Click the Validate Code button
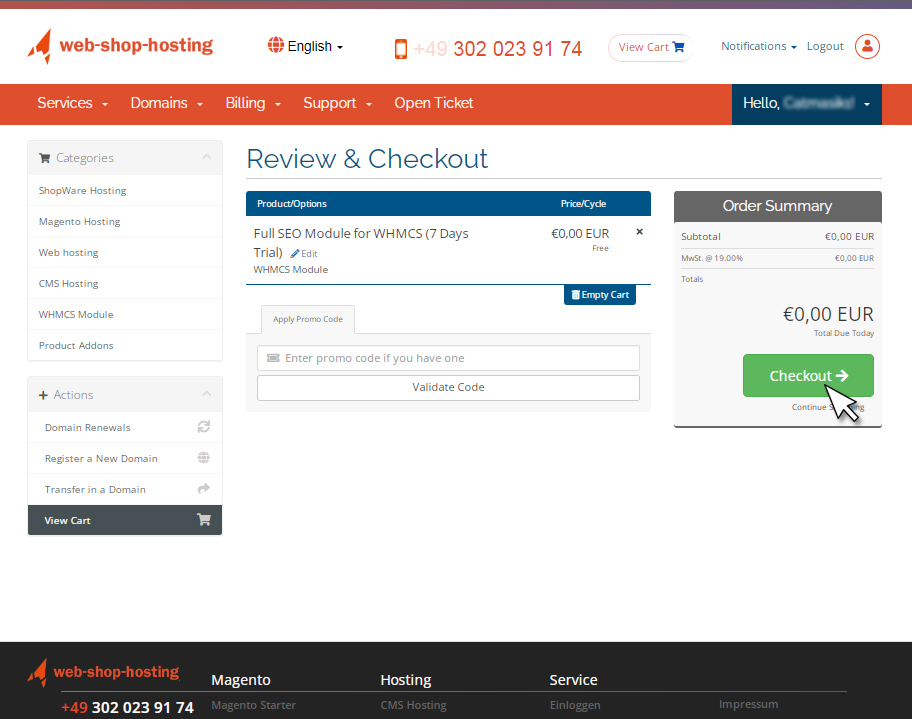Image resolution: width=912 pixels, height=719 pixels. coord(448,387)
